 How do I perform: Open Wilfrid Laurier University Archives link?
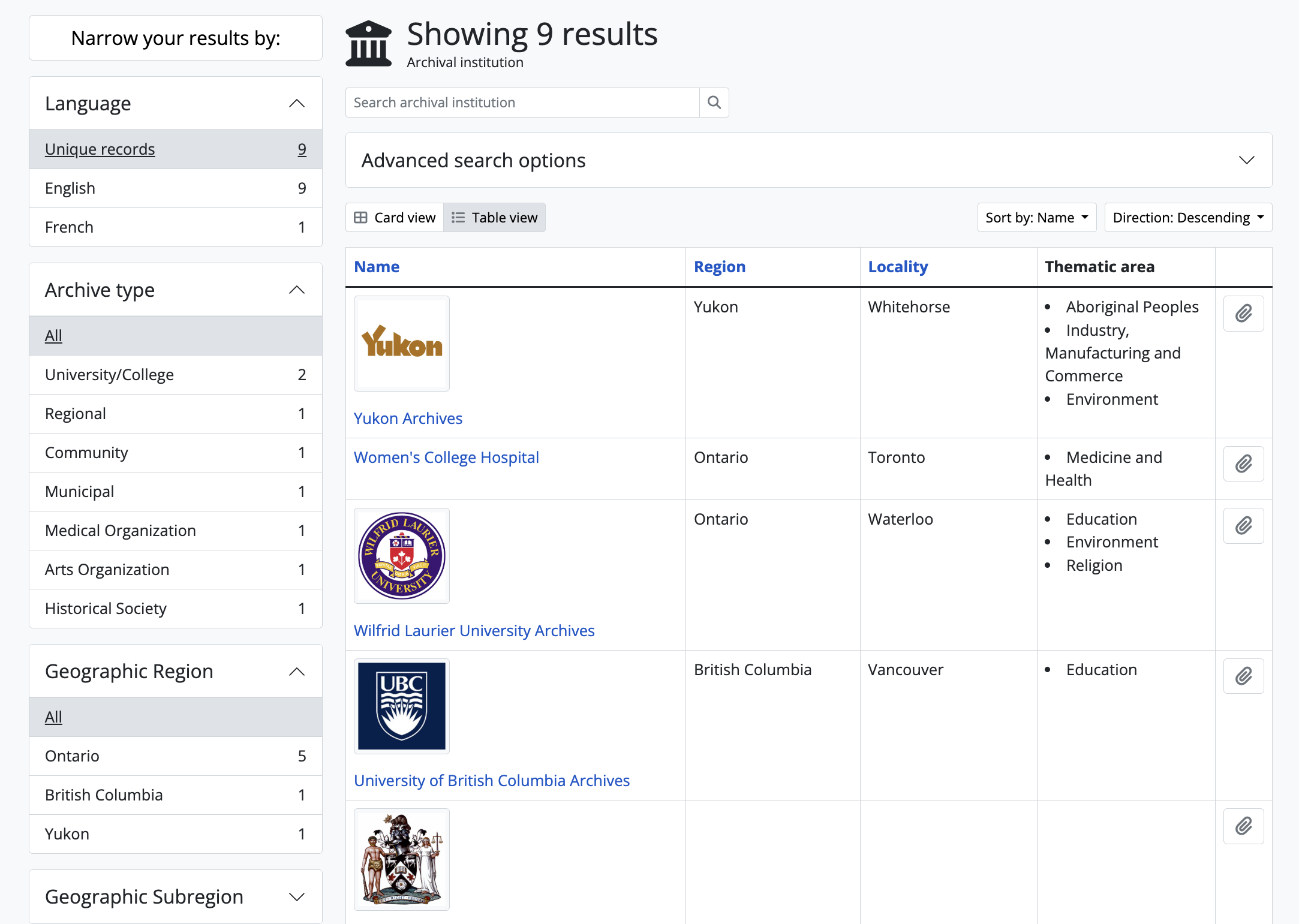pyautogui.click(x=474, y=631)
